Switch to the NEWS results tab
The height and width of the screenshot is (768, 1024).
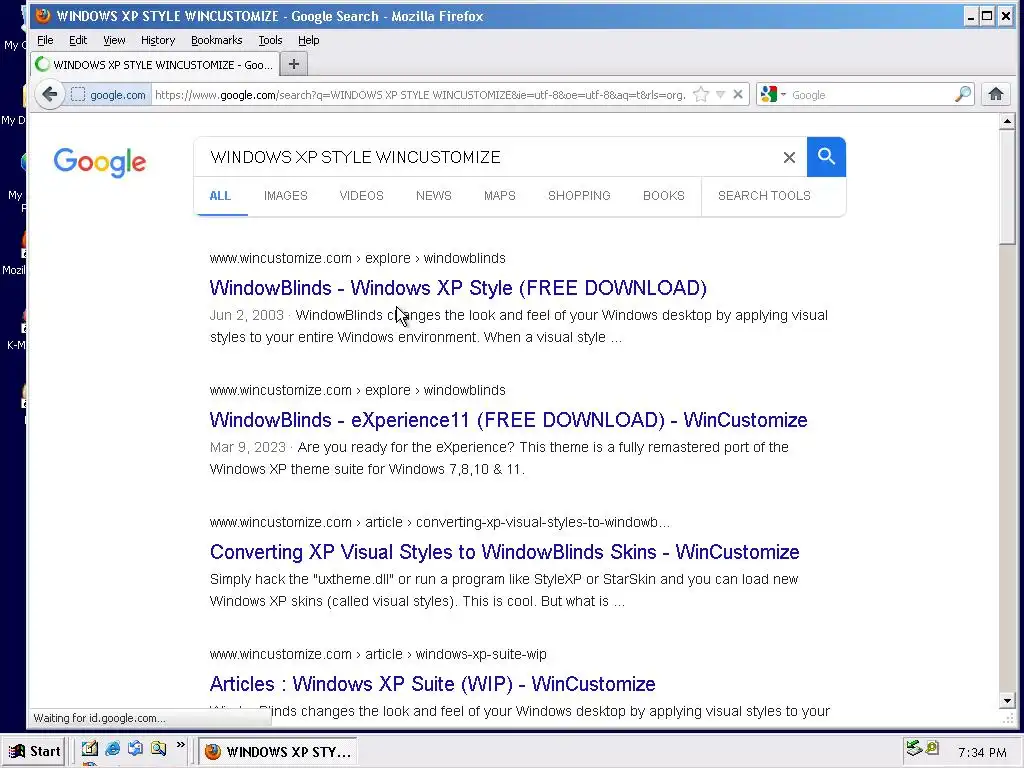click(x=434, y=196)
